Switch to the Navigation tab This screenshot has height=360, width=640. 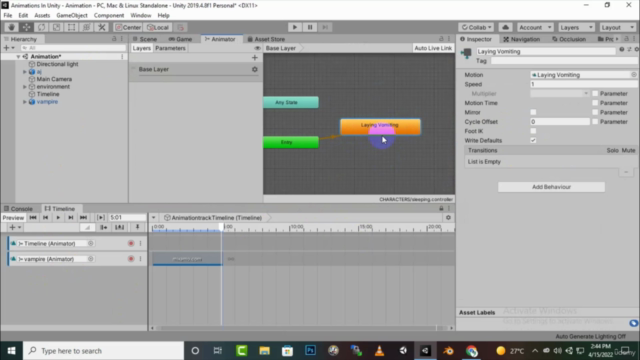coord(522,39)
